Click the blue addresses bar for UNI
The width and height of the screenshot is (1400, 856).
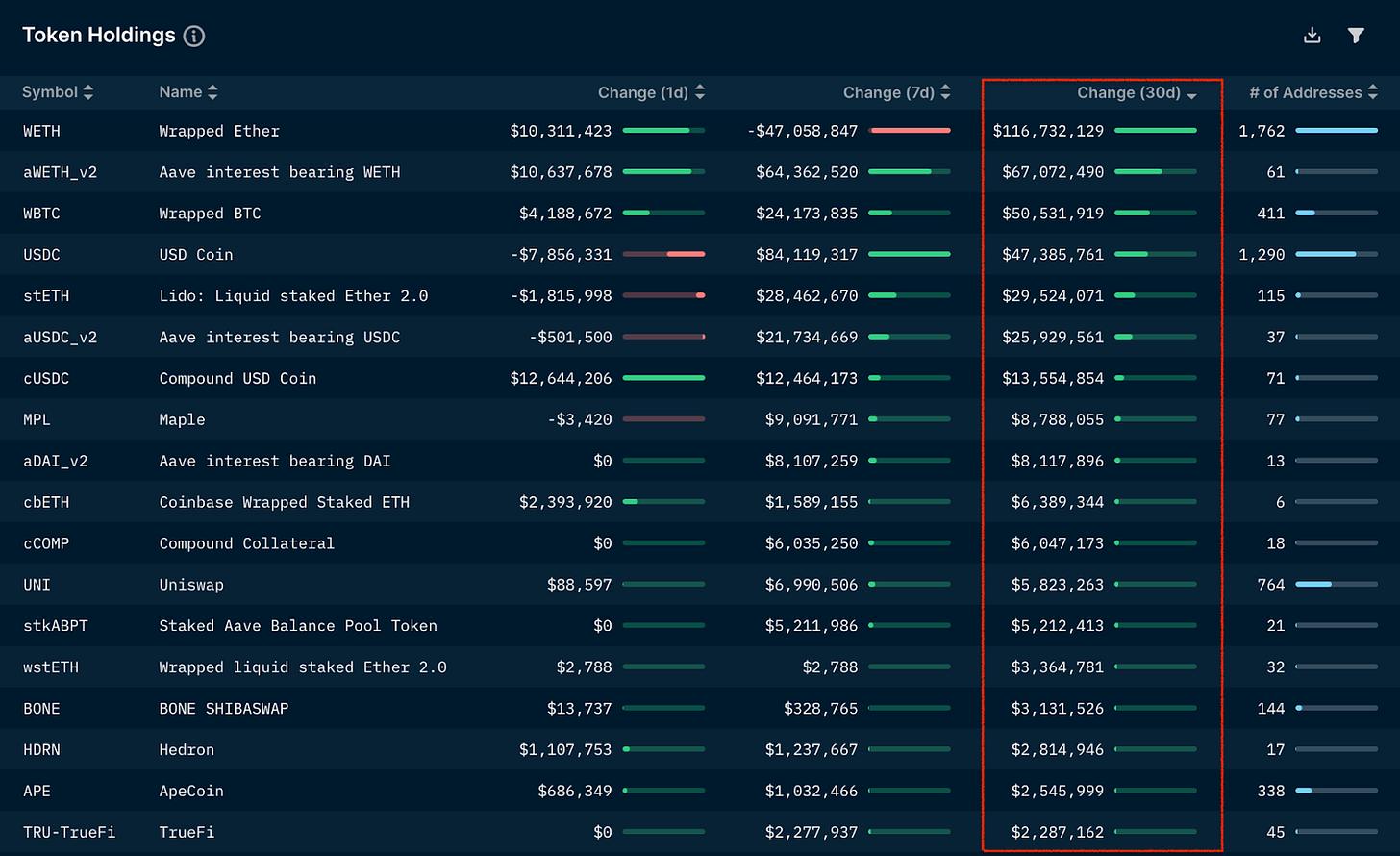[x=1313, y=585]
